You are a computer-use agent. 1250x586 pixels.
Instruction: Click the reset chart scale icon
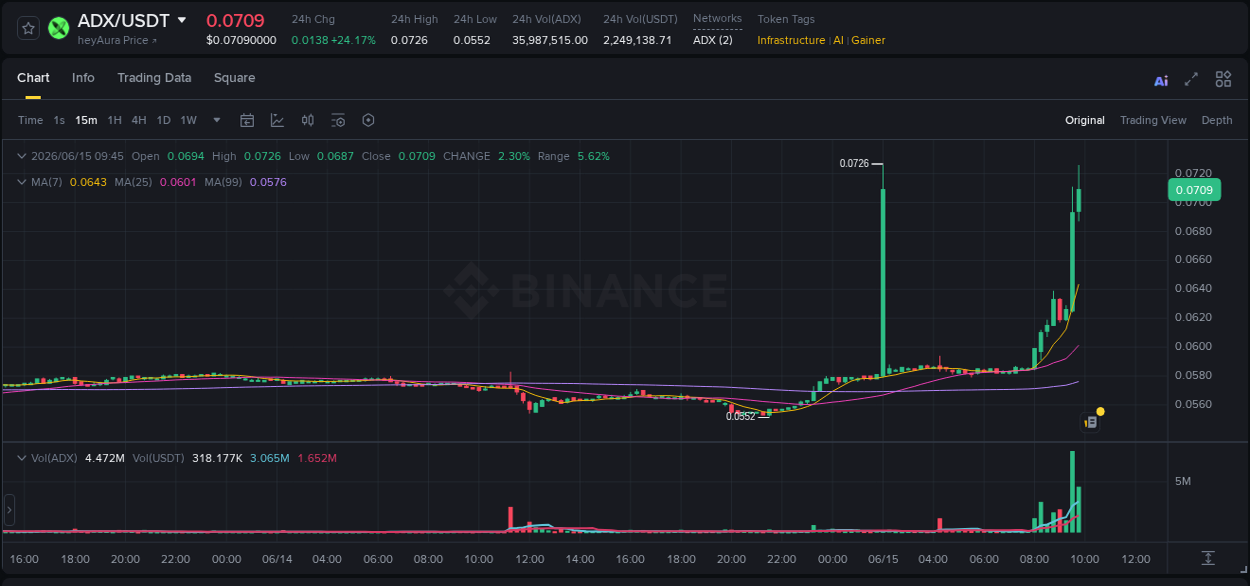click(x=1208, y=558)
